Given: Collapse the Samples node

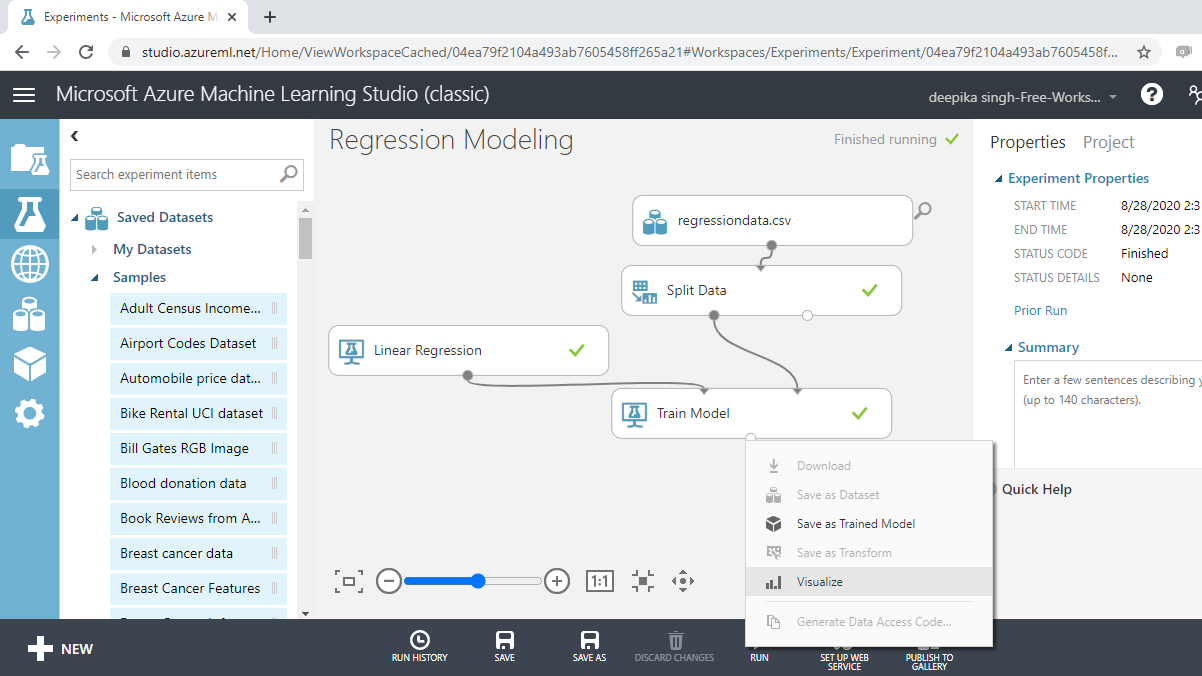Looking at the screenshot, I should (95, 278).
